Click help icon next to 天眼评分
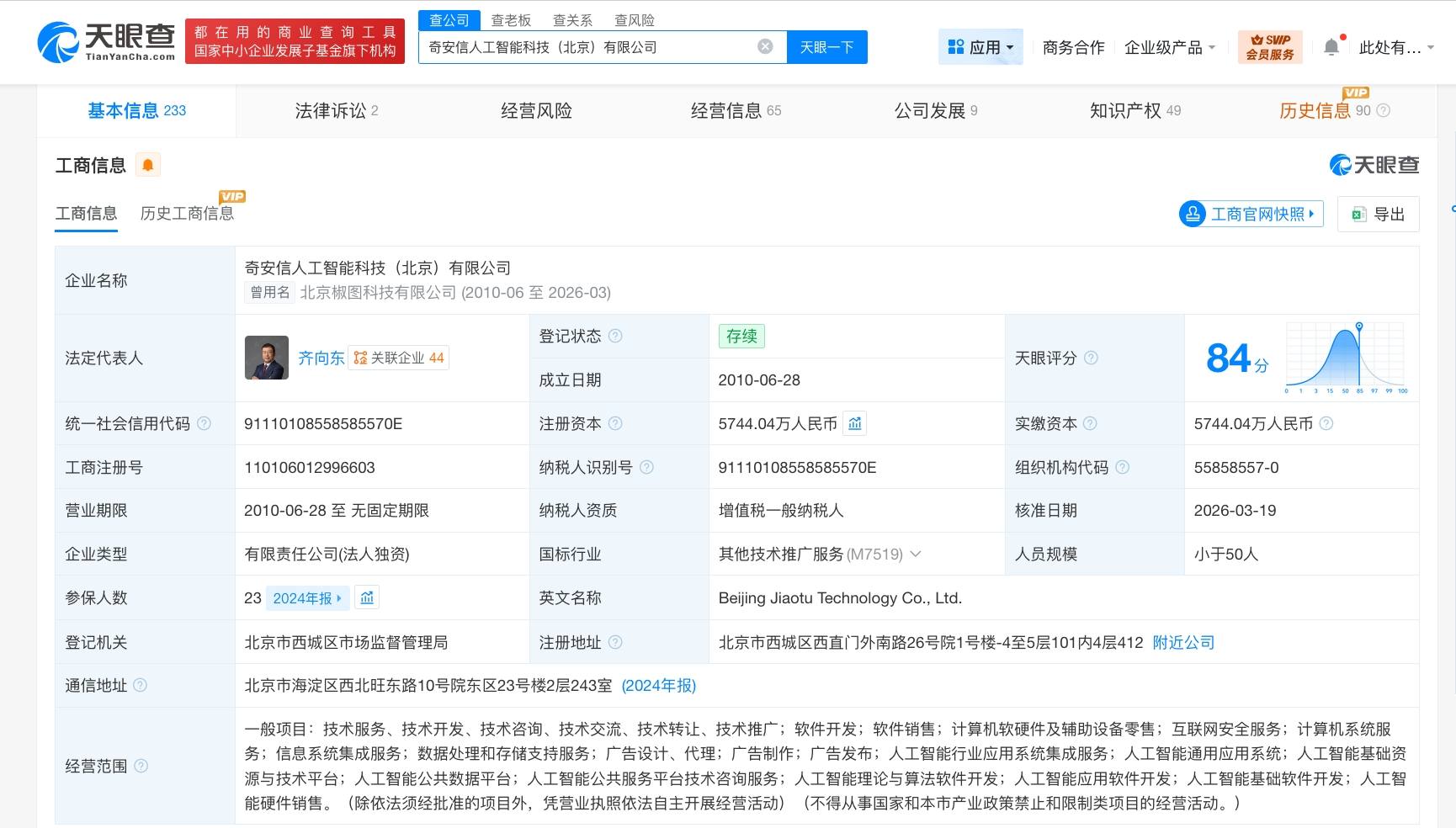The height and width of the screenshot is (828, 1456). pos(1091,358)
